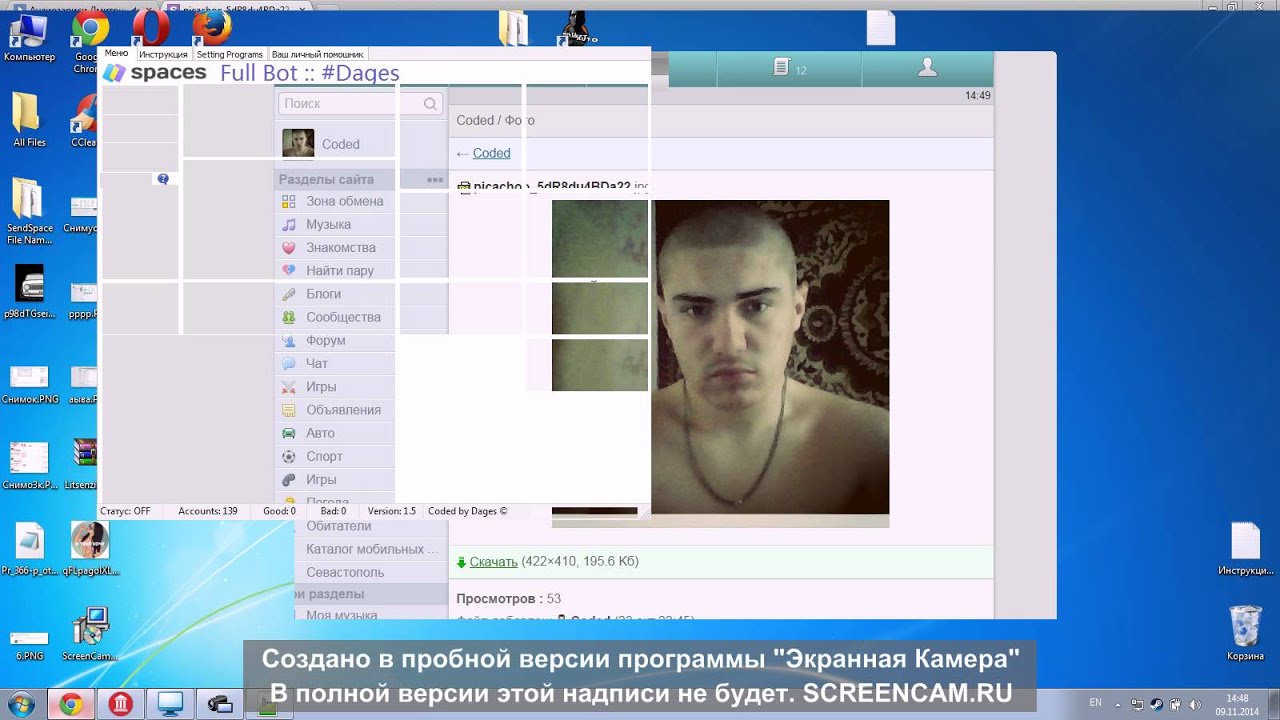Image resolution: width=1280 pixels, height=720 pixels.
Task: Open the red taskbar app icon
Action: pyautogui.click(x=121, y=705)
